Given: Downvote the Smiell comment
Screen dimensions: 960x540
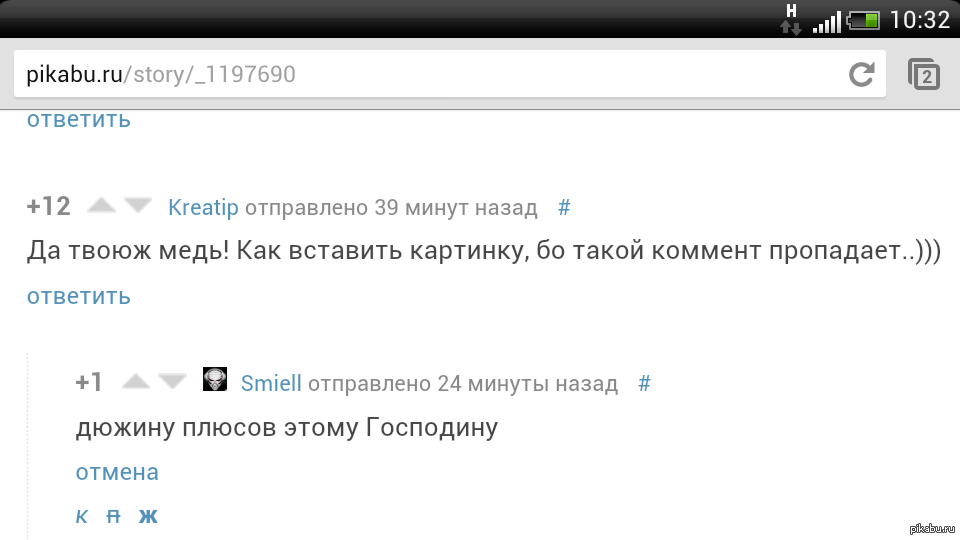Looking at the screenshot, I should coord(173,381).
